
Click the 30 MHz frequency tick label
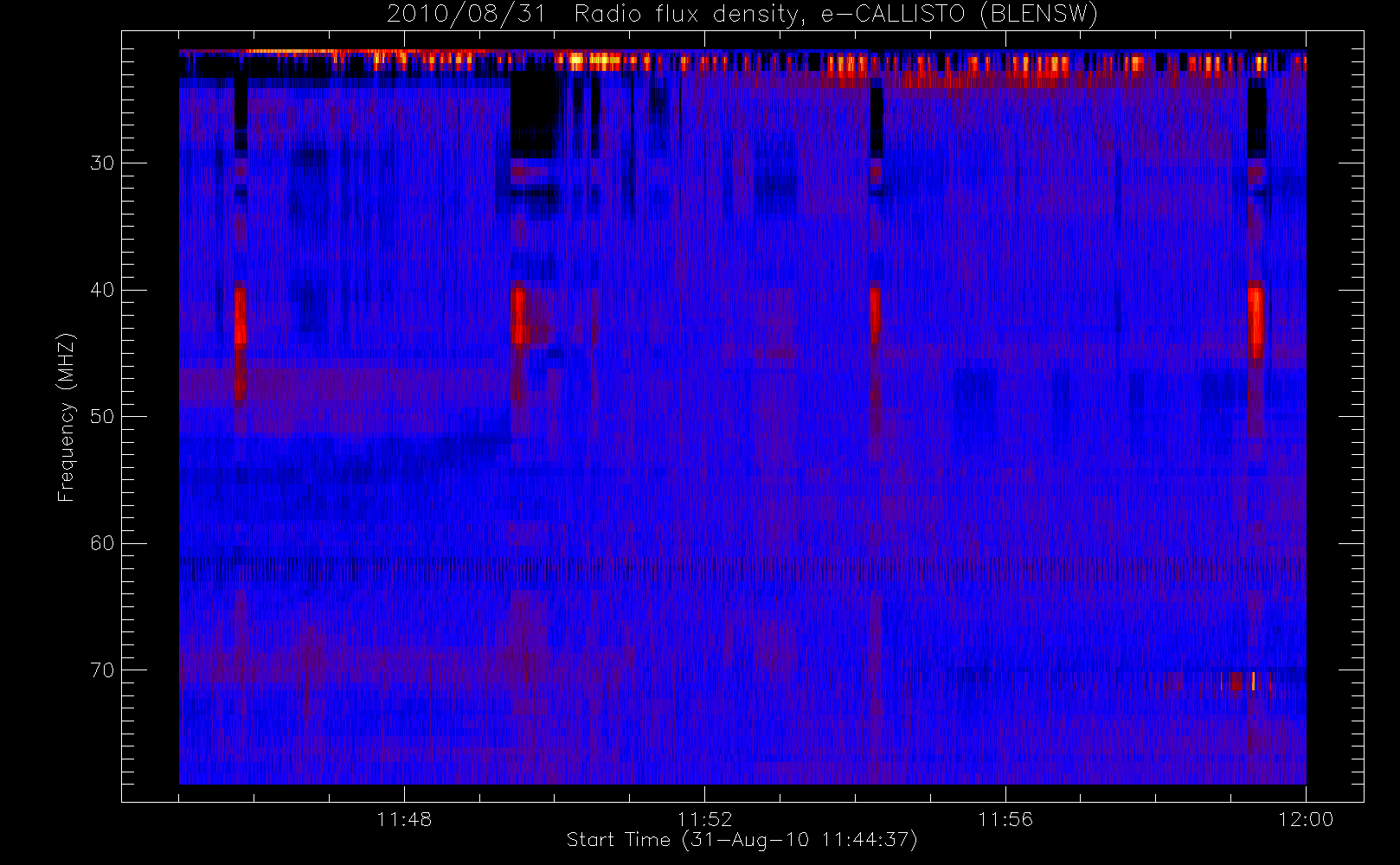pyautogui.click(x=102, y=163)
